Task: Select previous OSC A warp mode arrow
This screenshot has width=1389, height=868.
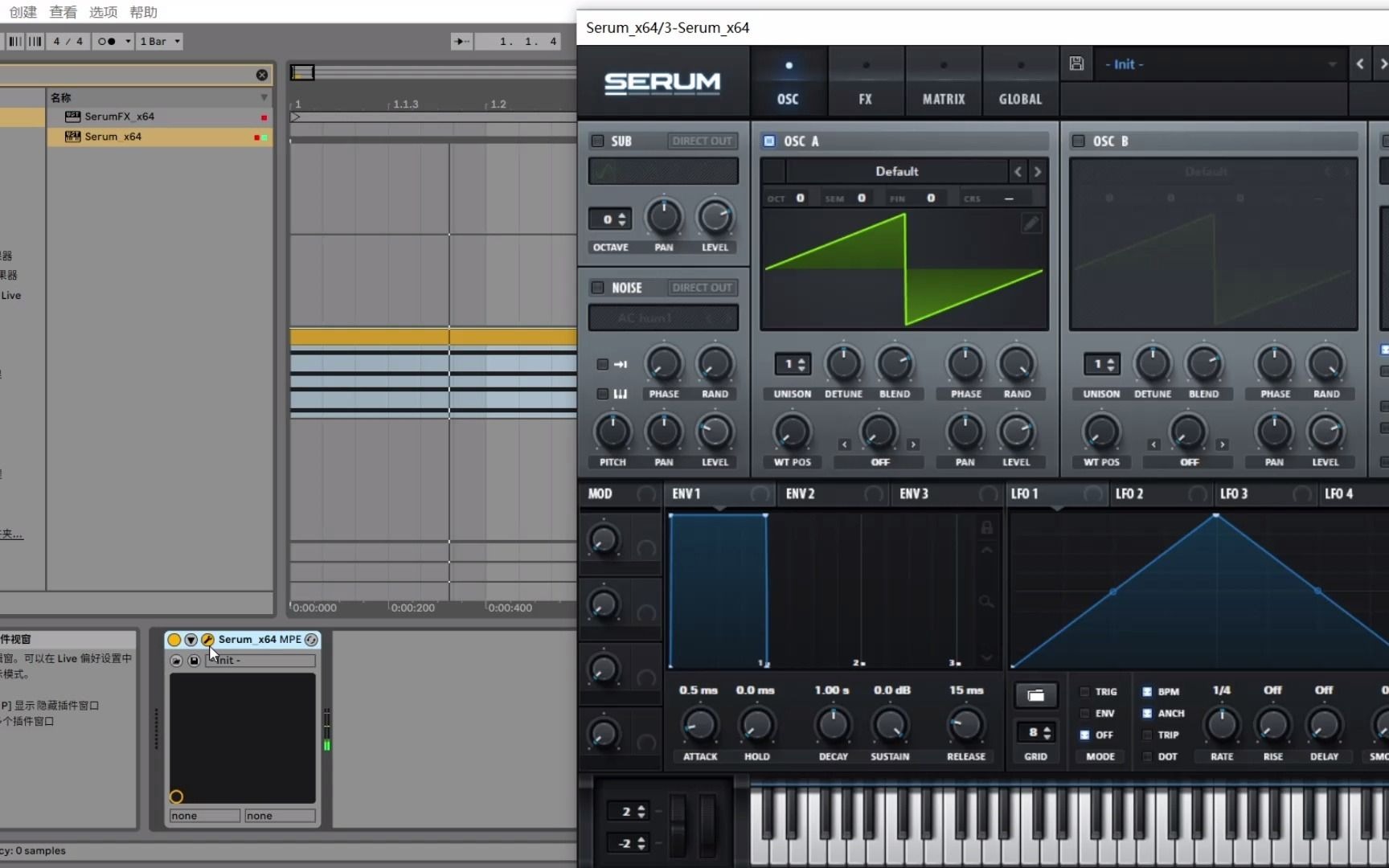Action: pos(844,444)
